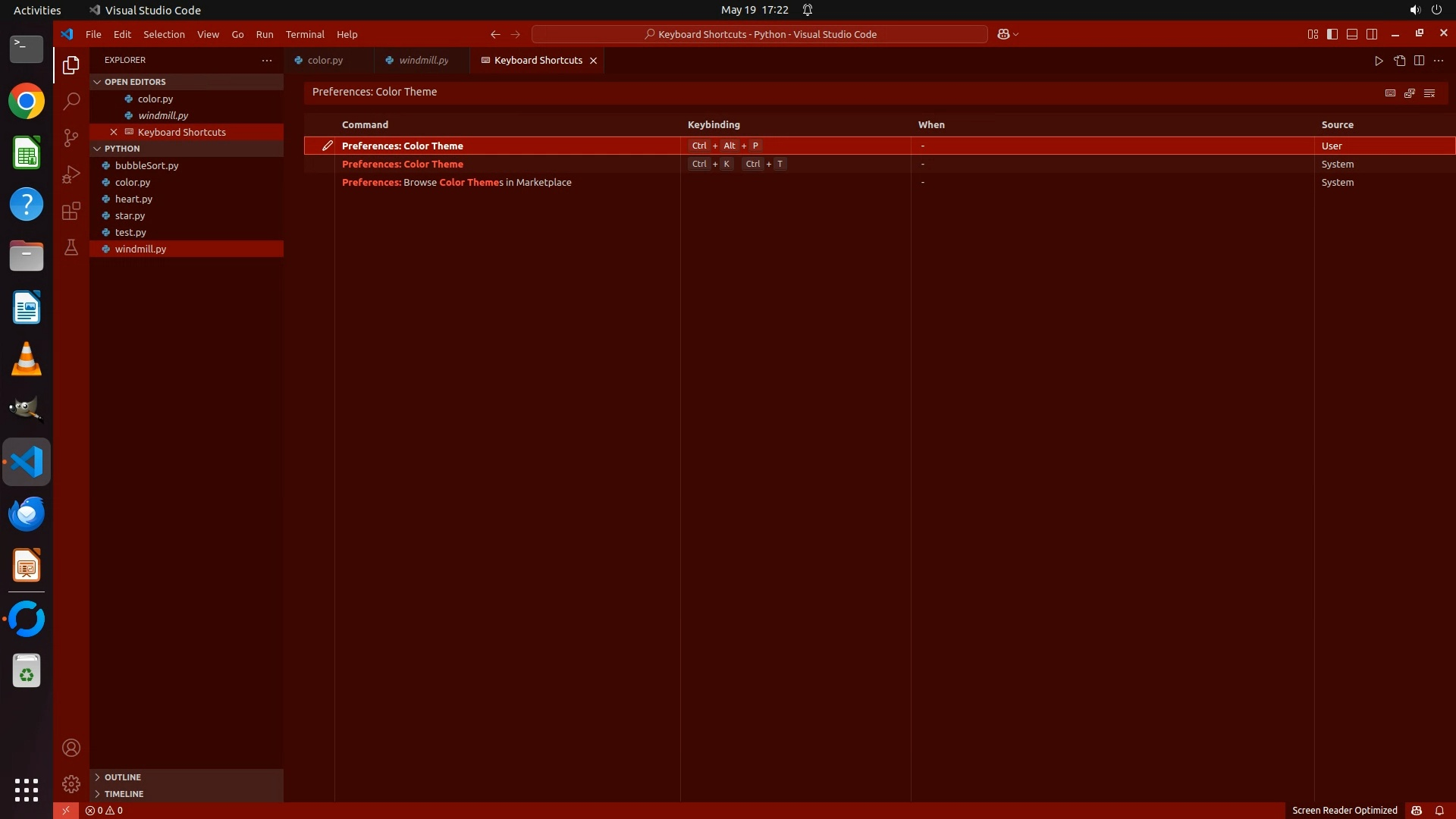Open the Testing flask view
The width and height of the screenshot is (1456, 819).
(71, 247)
